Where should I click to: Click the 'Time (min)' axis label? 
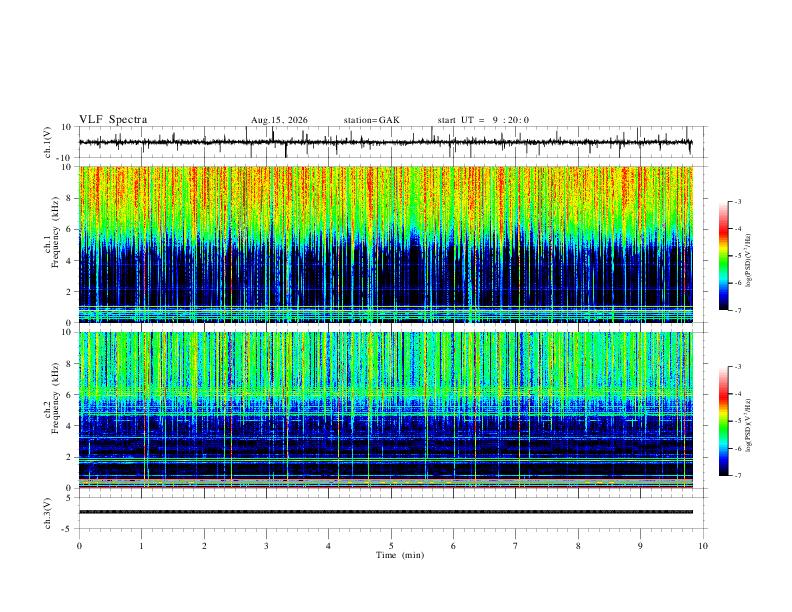(400, 555)
